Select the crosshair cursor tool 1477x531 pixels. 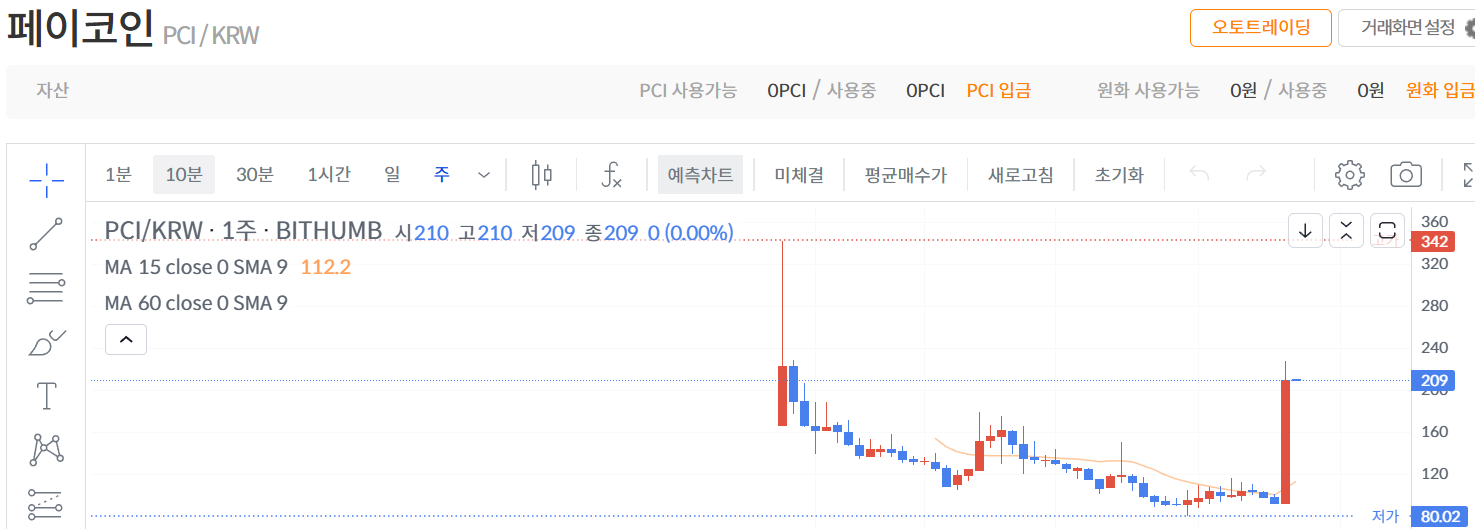(46, 179)
